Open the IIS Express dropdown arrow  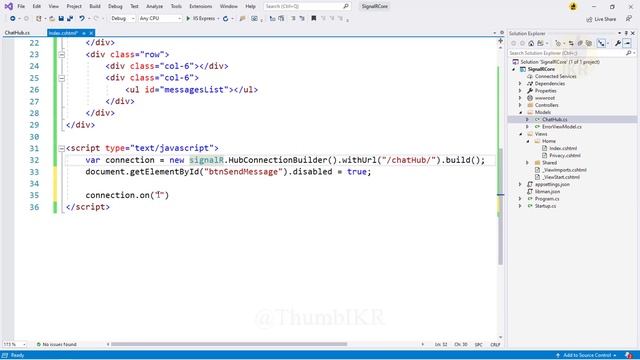(x=218, y=18)
